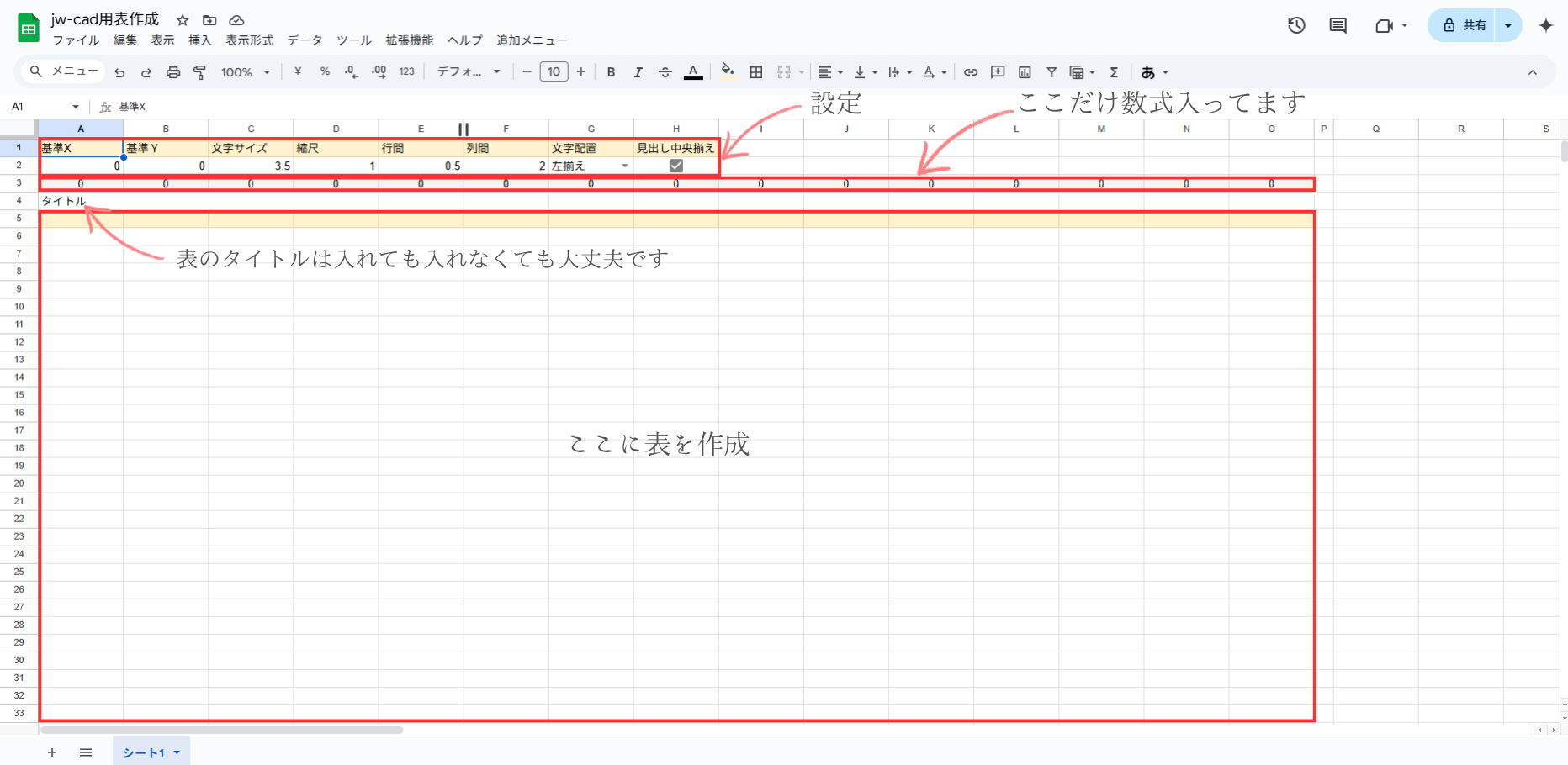Viewport: 1568px width, 765px height.
Task: Toggle bold formatting
Action: click(611, 72)
